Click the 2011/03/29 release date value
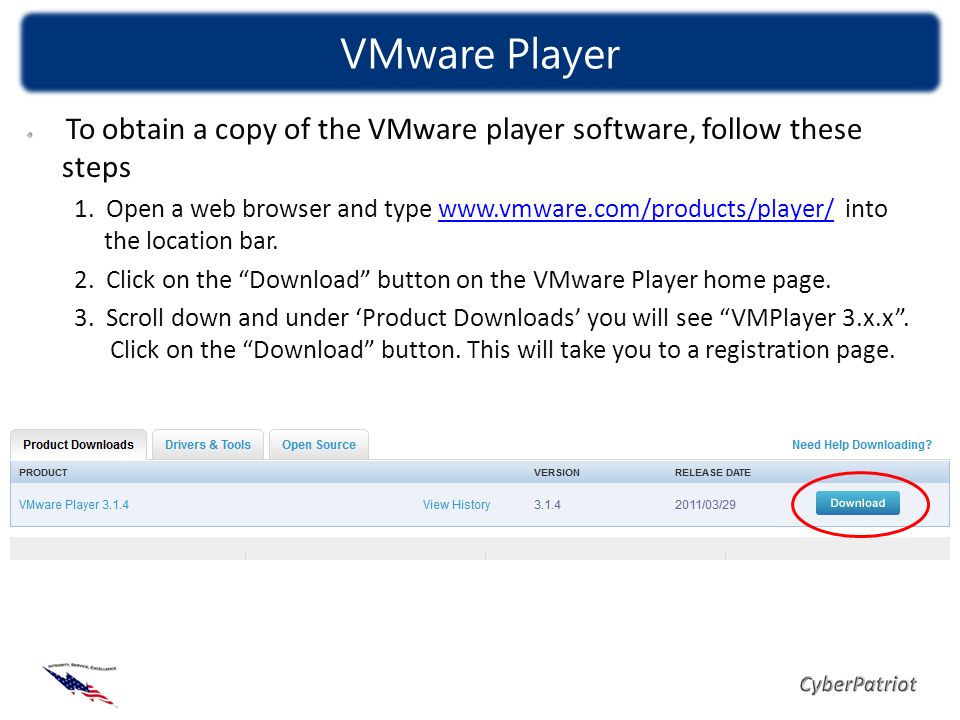Image resolution: width=960 pixels, height=720 pixels. 705,504
